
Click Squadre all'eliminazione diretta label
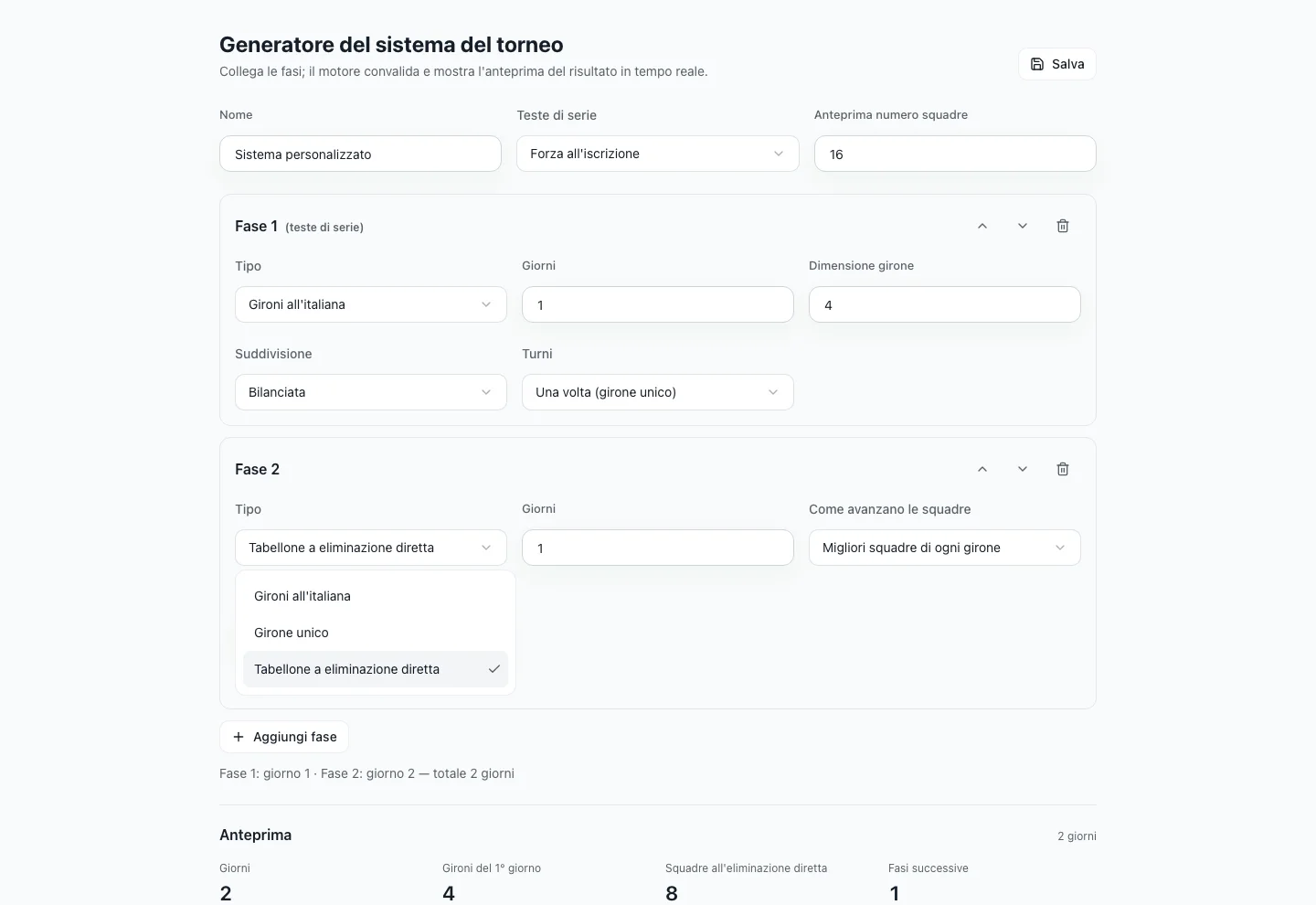pos(746,868)
